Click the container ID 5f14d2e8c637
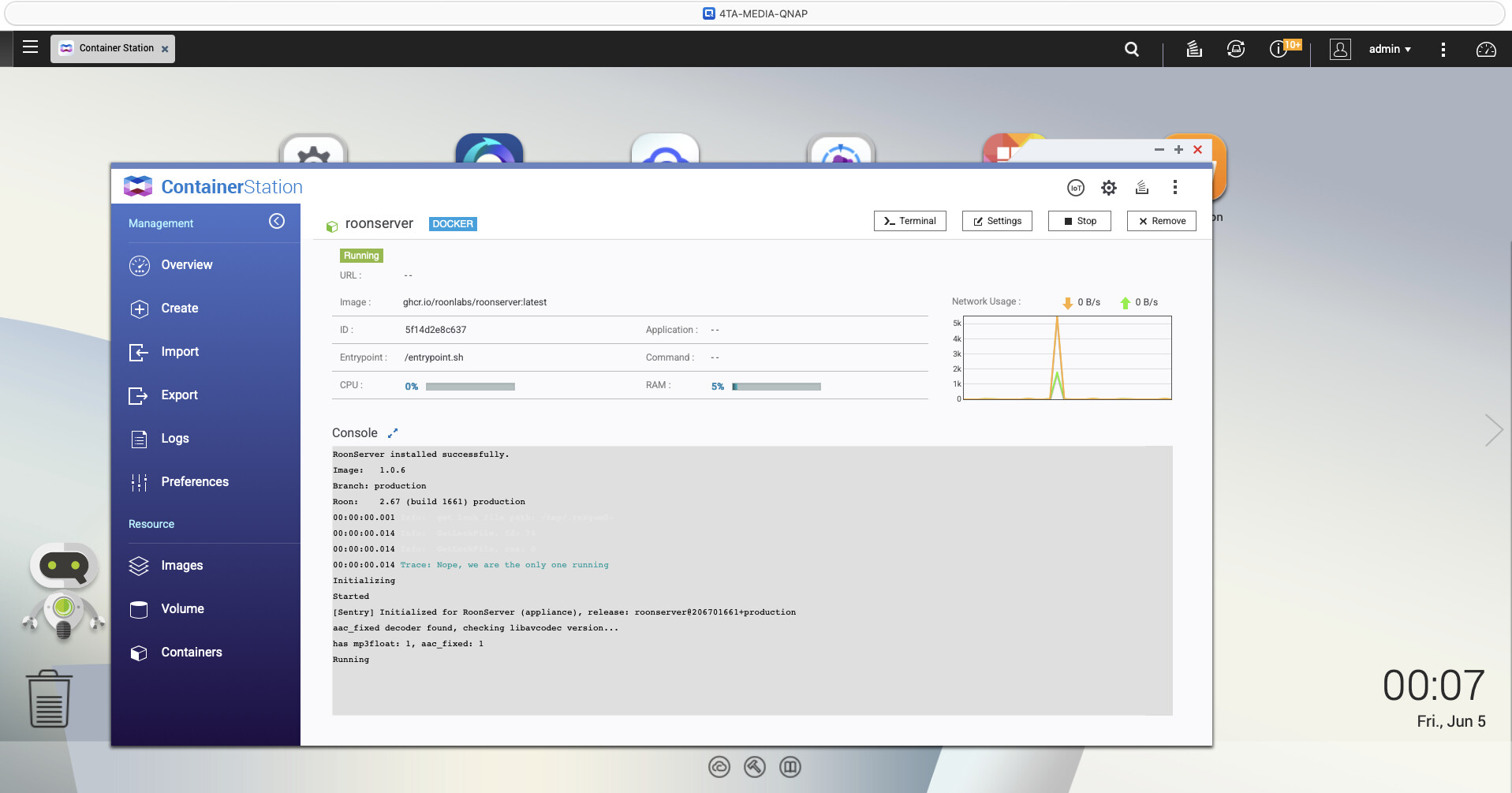The height and width of the screenshot is (793, 1512). (435, 330)
